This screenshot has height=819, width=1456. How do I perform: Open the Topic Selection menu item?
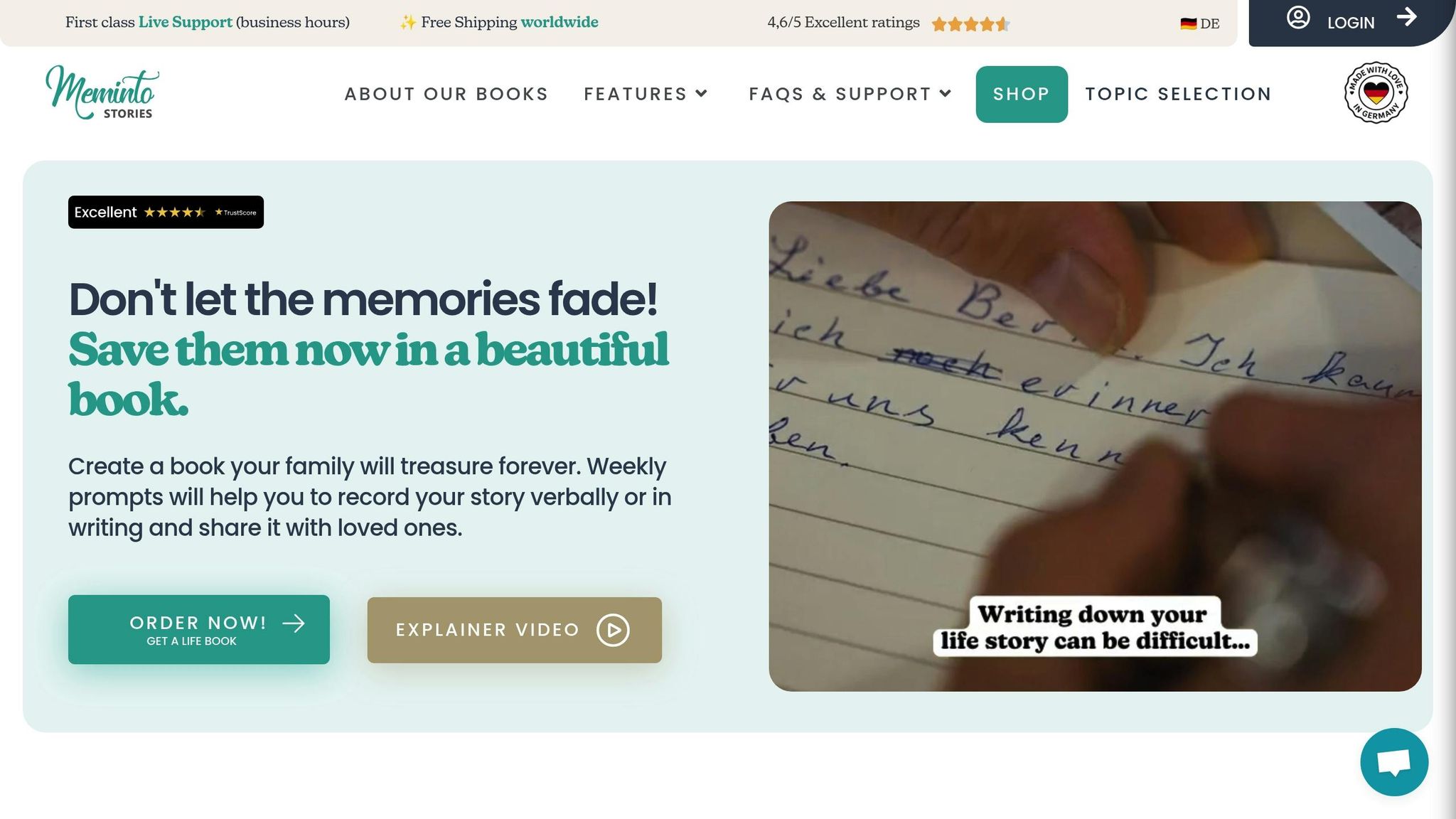click(x=1178, y=94)
